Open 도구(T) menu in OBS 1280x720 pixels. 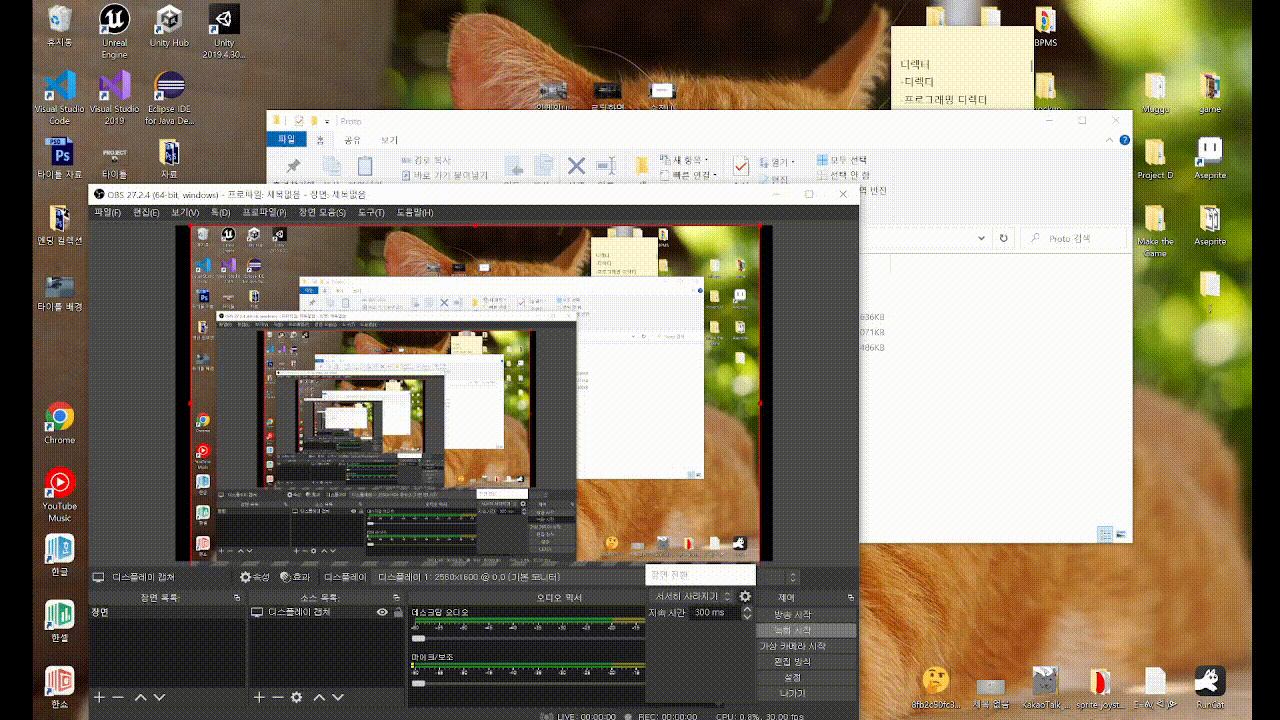(371, 213)
